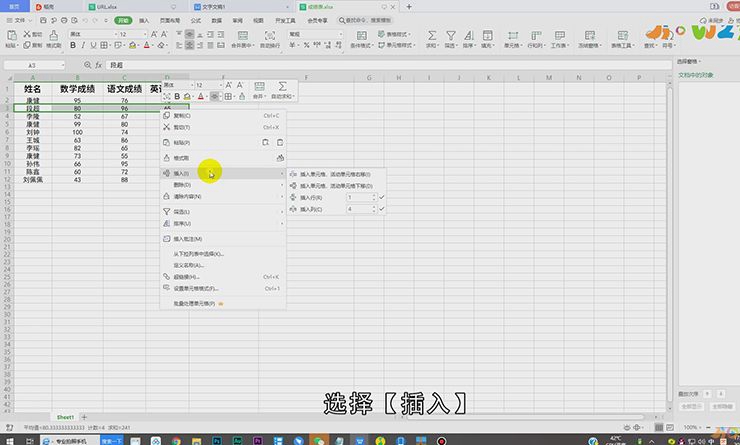
Task: Click the ribbon increase font size icon
Action: point(154,34)
